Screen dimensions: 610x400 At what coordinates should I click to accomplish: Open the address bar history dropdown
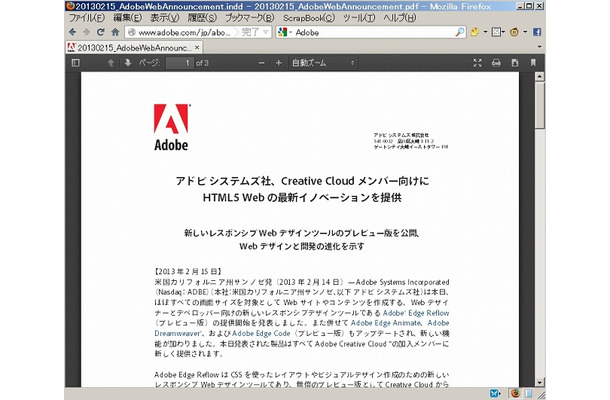tap(266, 32)
